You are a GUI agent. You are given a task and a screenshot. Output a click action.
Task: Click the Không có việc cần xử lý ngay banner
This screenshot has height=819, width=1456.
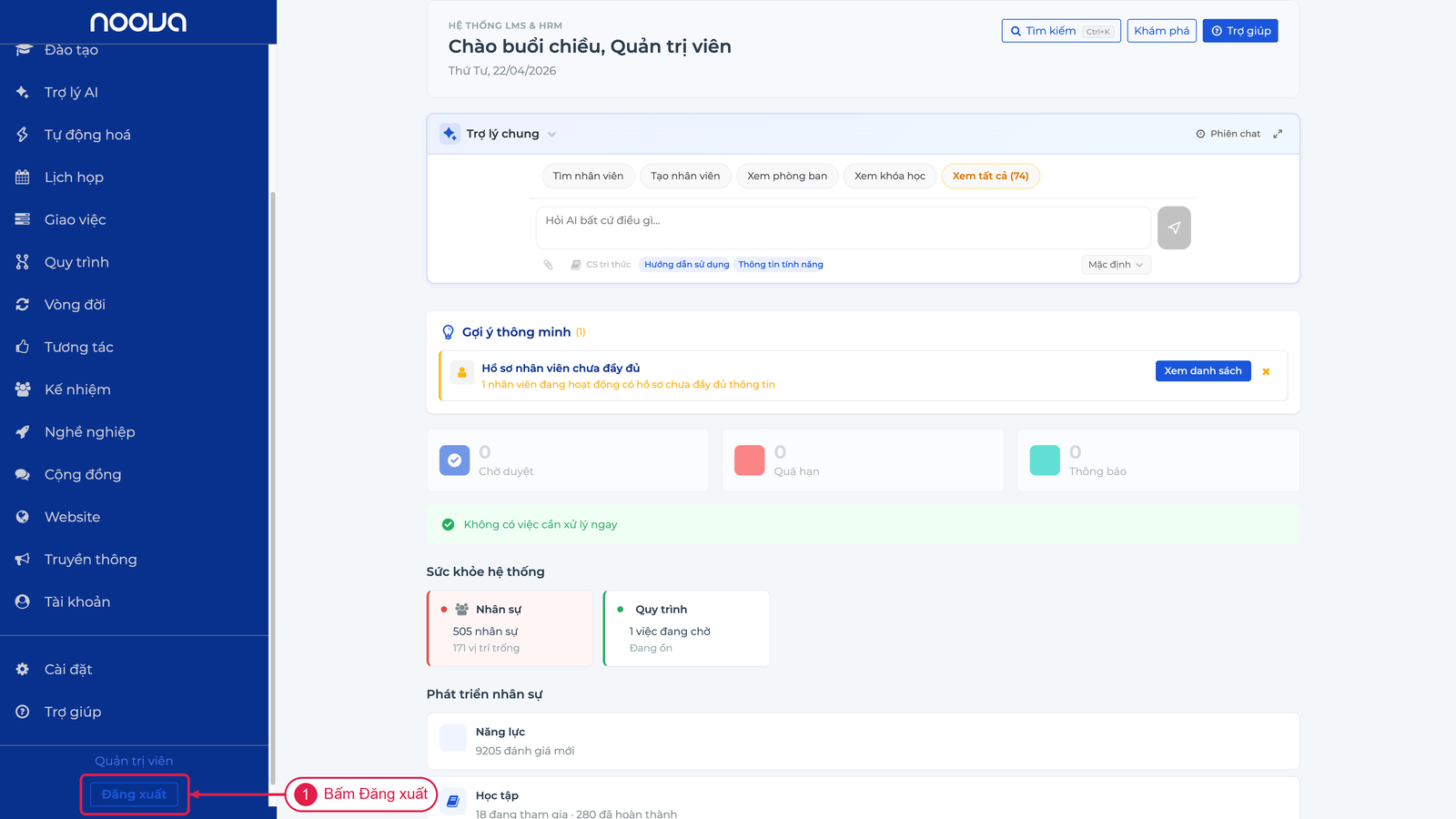coord(863,525)
